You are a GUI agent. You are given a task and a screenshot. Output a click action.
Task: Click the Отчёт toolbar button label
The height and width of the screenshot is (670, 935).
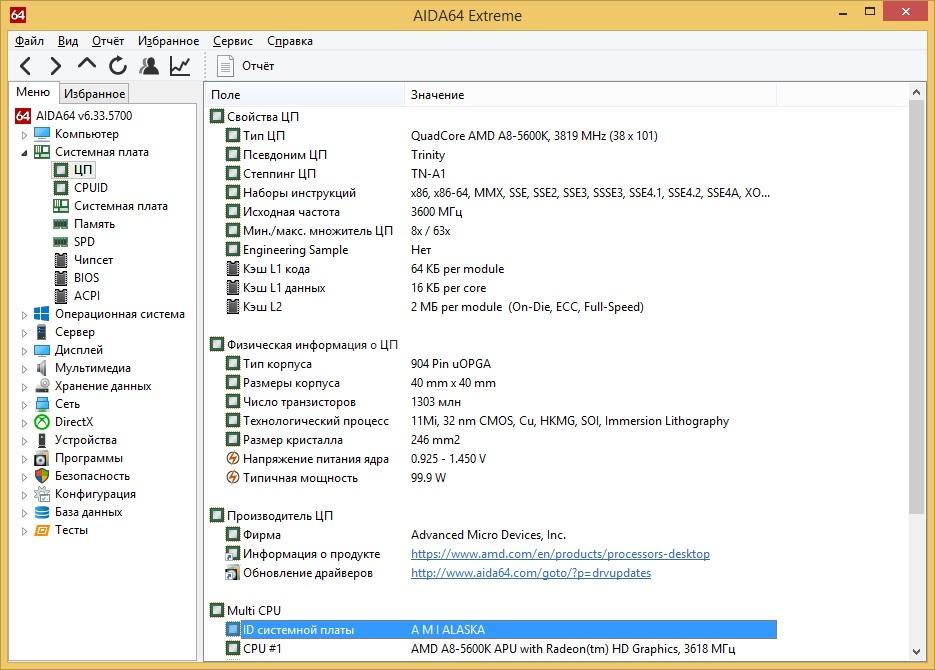258,66
